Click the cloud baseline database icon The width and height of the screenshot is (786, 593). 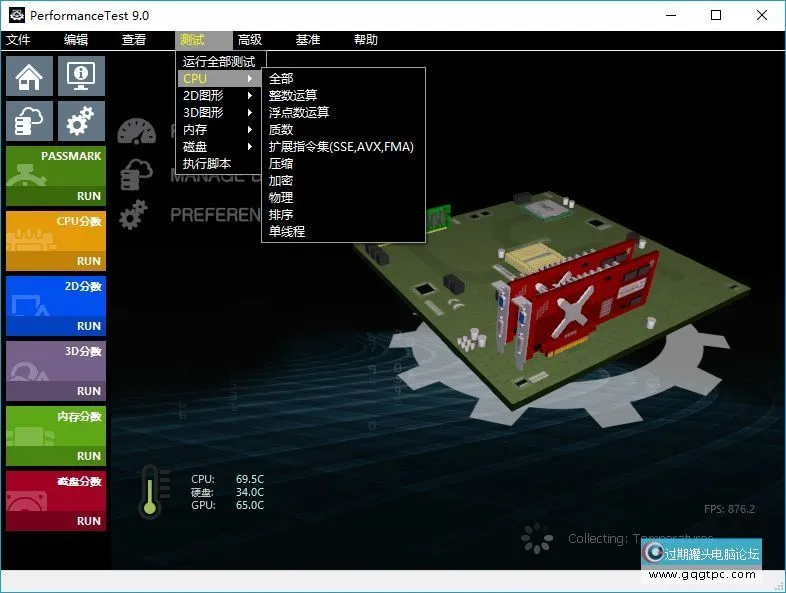[30, 121]
